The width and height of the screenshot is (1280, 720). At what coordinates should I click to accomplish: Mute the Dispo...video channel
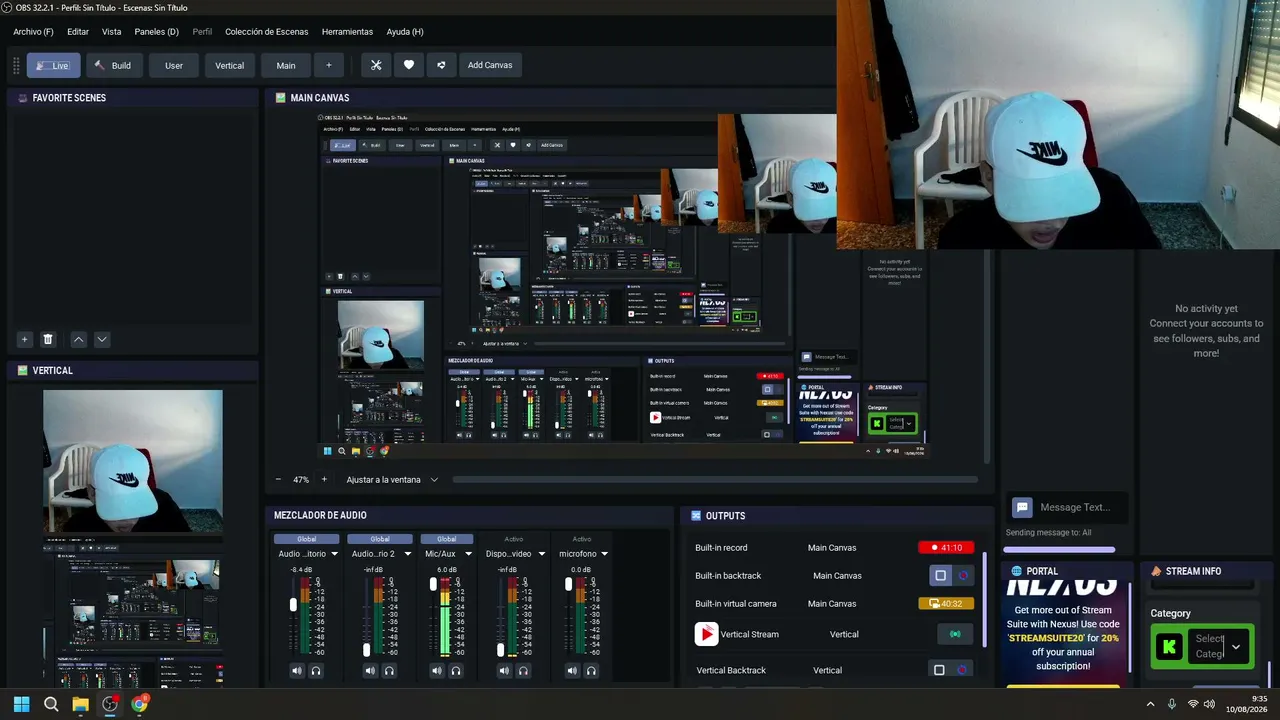(504, 671)
